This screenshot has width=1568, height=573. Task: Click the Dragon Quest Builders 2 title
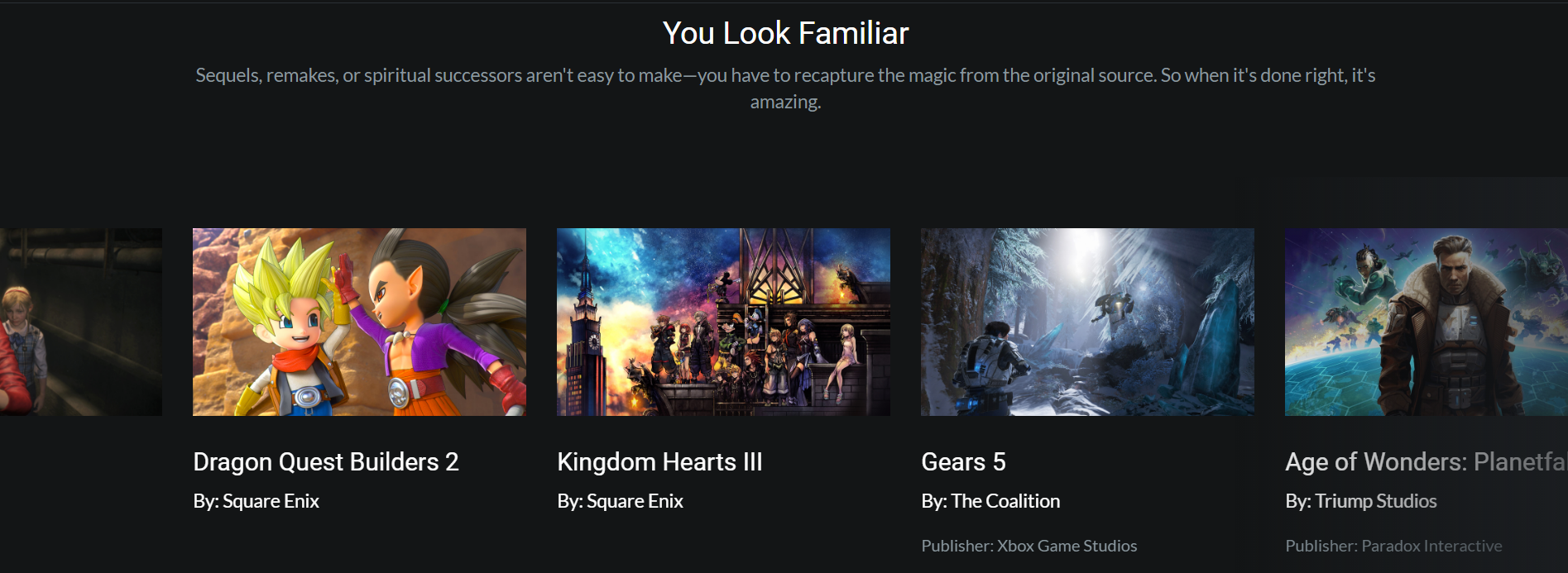(x=326, y=461)
